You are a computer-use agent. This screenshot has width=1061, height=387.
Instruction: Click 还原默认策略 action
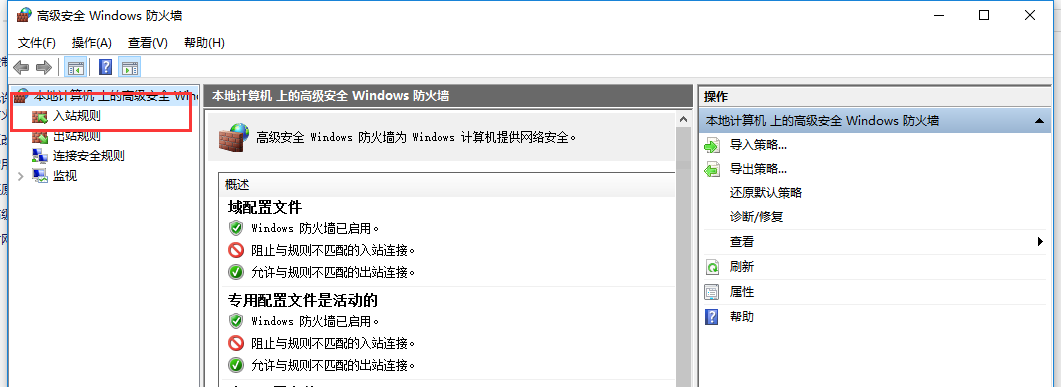point(765,193)
